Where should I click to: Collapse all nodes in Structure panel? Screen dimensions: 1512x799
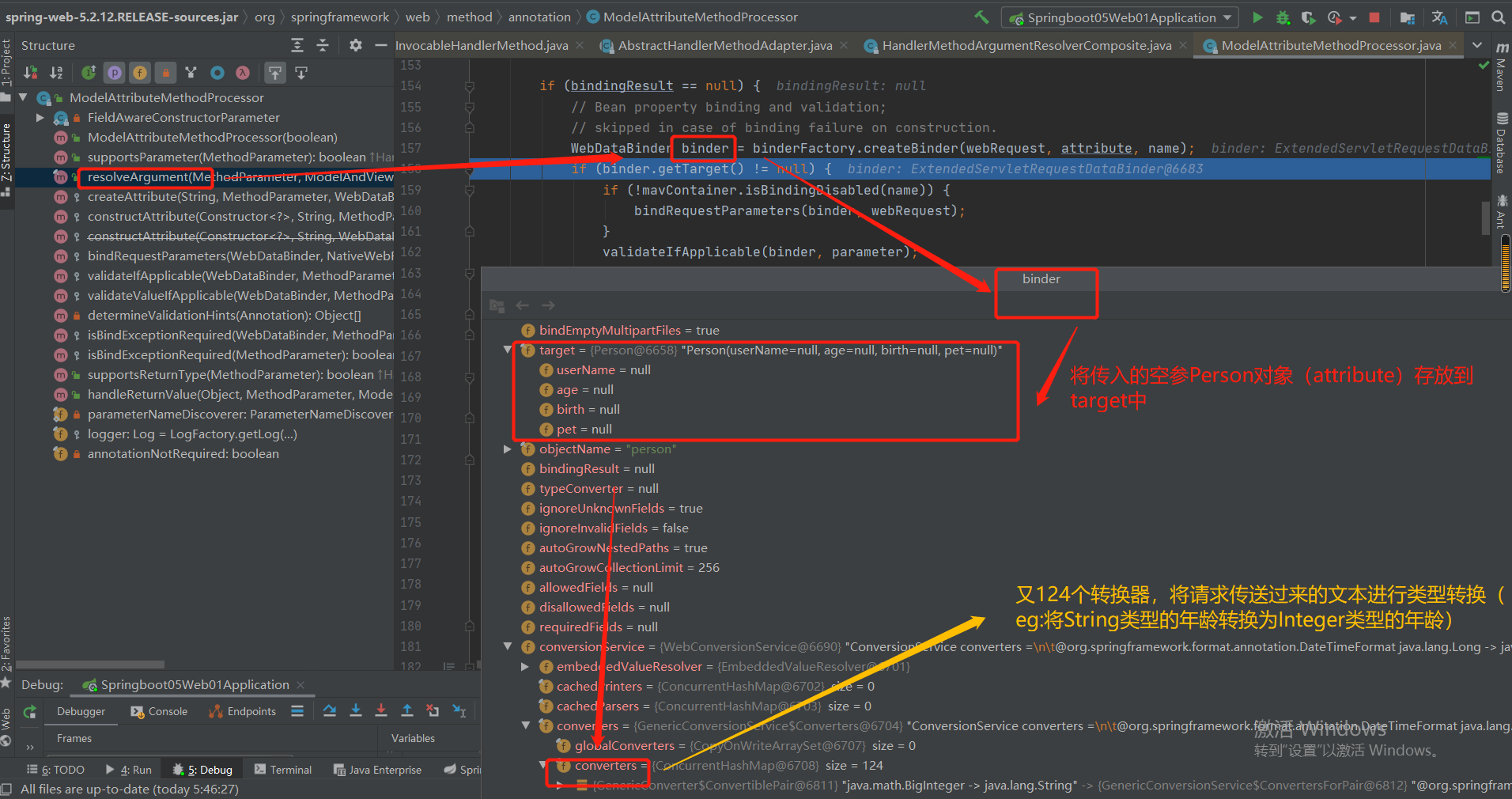point(323,45)
